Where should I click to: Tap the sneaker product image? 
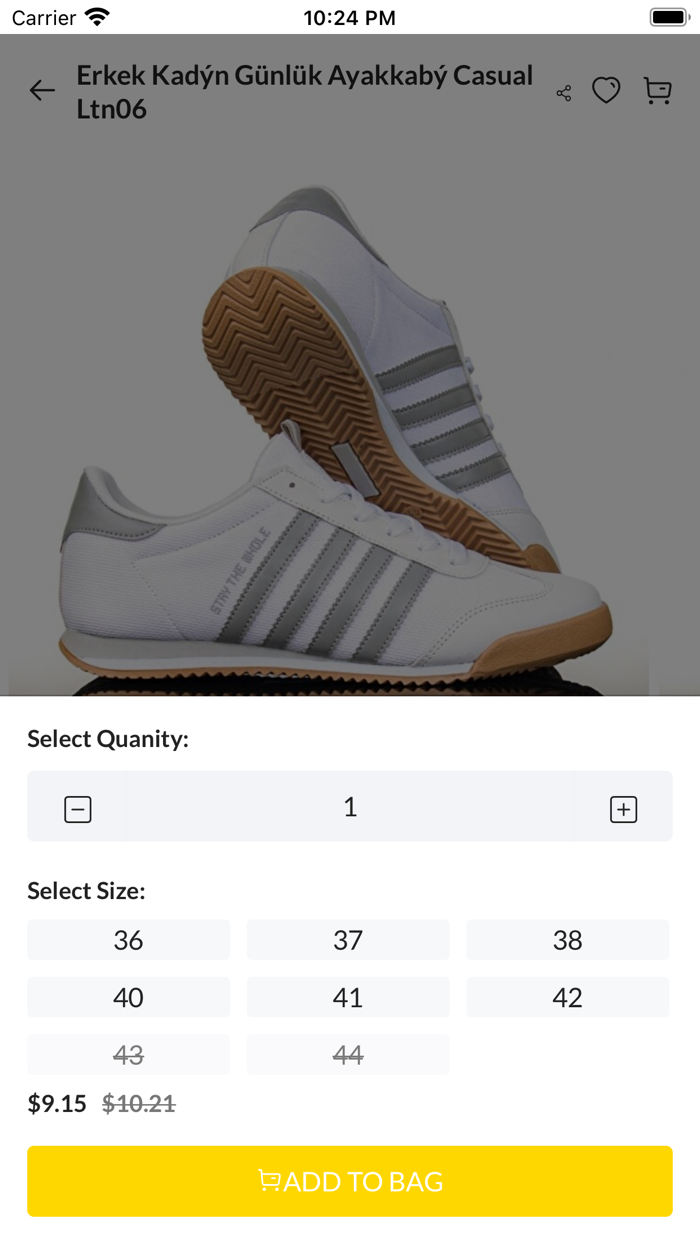tap(340, 430)
